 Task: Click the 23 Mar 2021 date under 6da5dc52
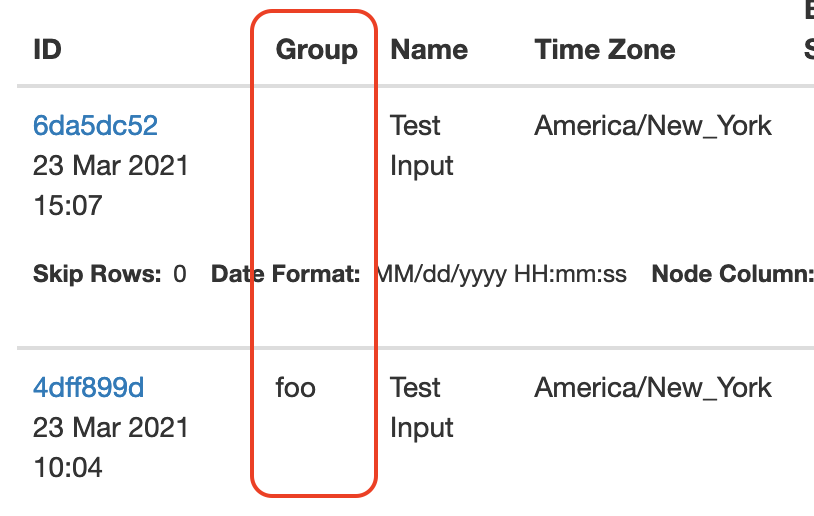[x=110, y=166]
